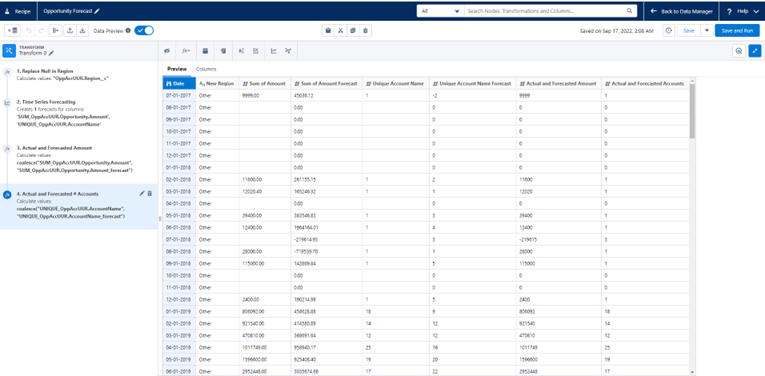This screenshot has height=376, width=765.
Task: Click the Save and Run button
Action: (737, 31)
